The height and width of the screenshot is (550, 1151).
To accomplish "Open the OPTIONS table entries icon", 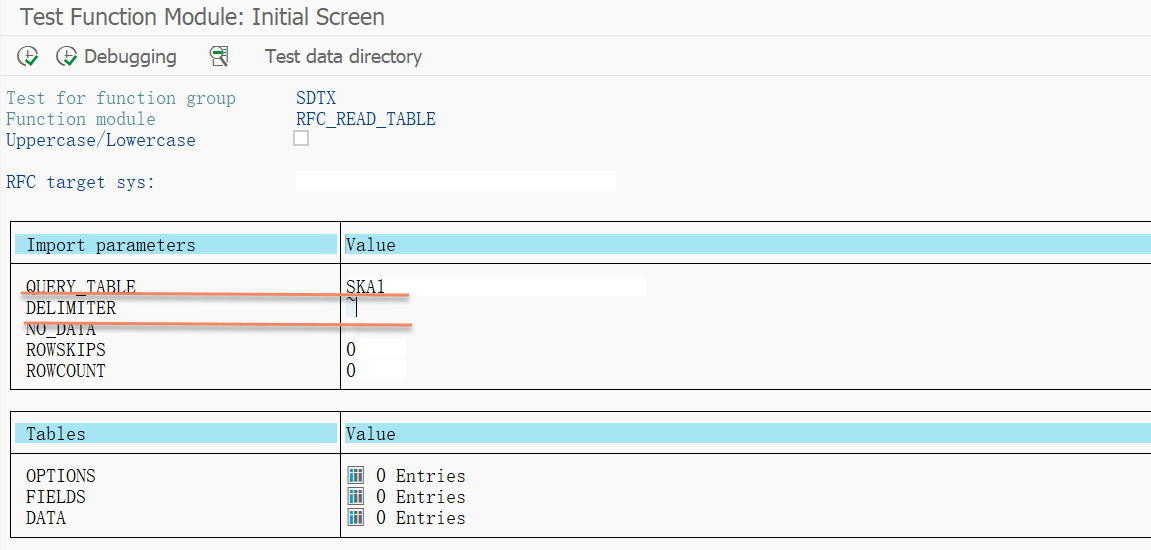I will coord(356,476).
